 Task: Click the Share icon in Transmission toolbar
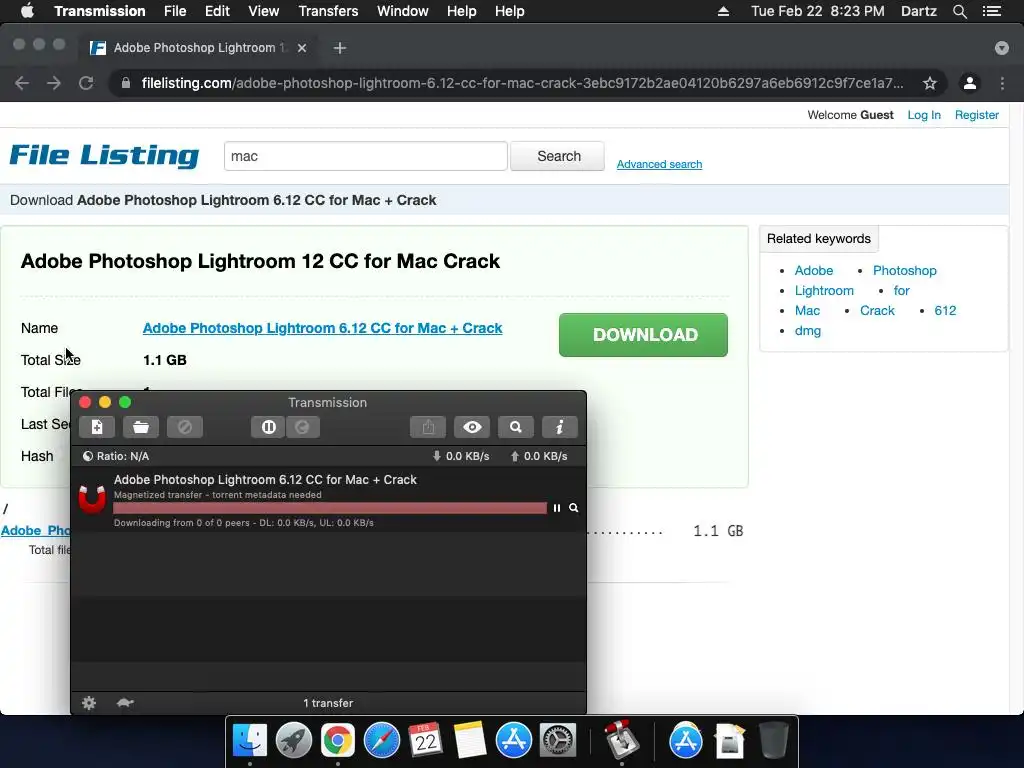[x=428, y=427]
